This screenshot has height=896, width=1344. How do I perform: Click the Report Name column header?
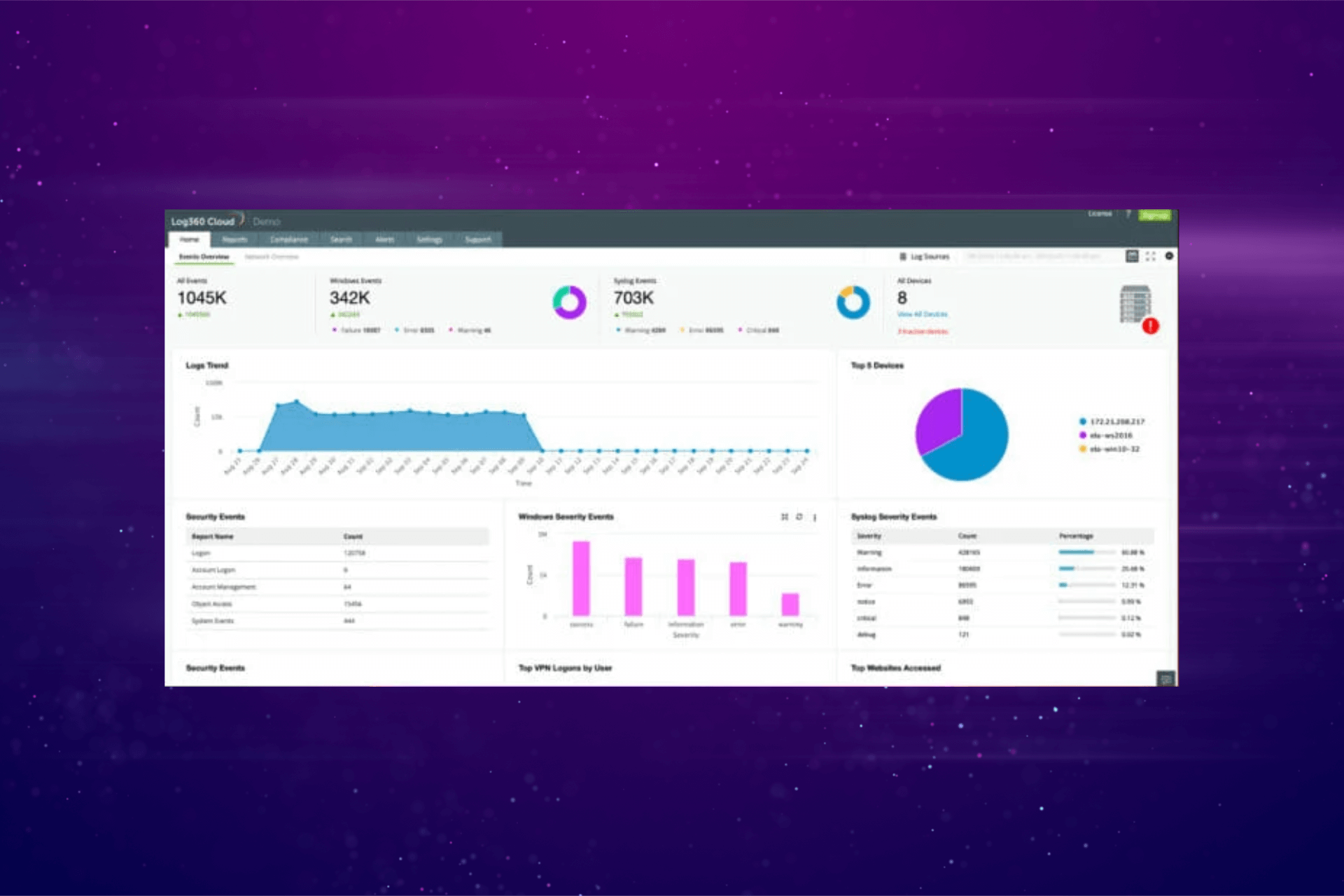[213, 537]
